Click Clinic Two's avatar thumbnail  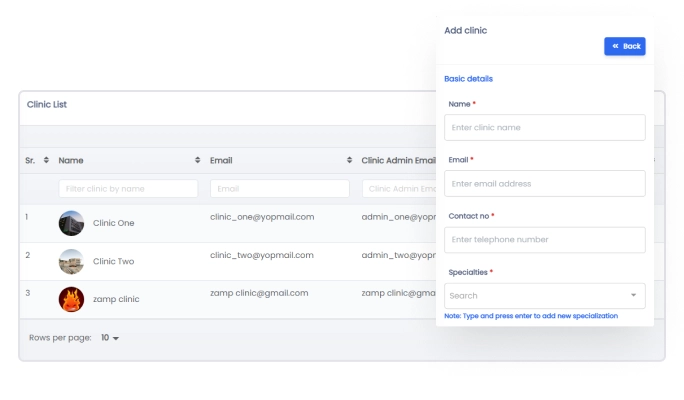point(71,261)
